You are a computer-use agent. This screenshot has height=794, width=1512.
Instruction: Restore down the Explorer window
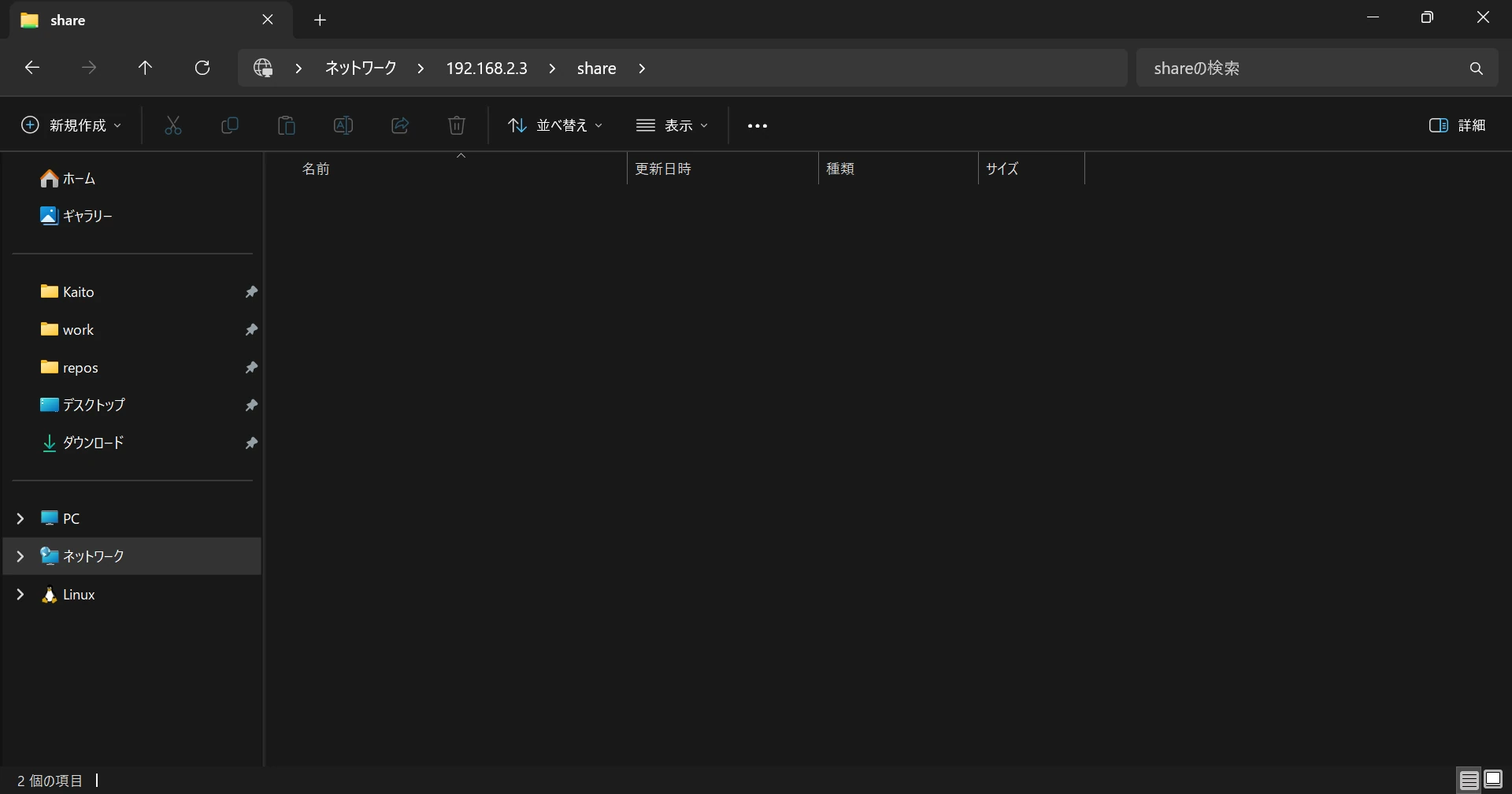coord(1427,17)
